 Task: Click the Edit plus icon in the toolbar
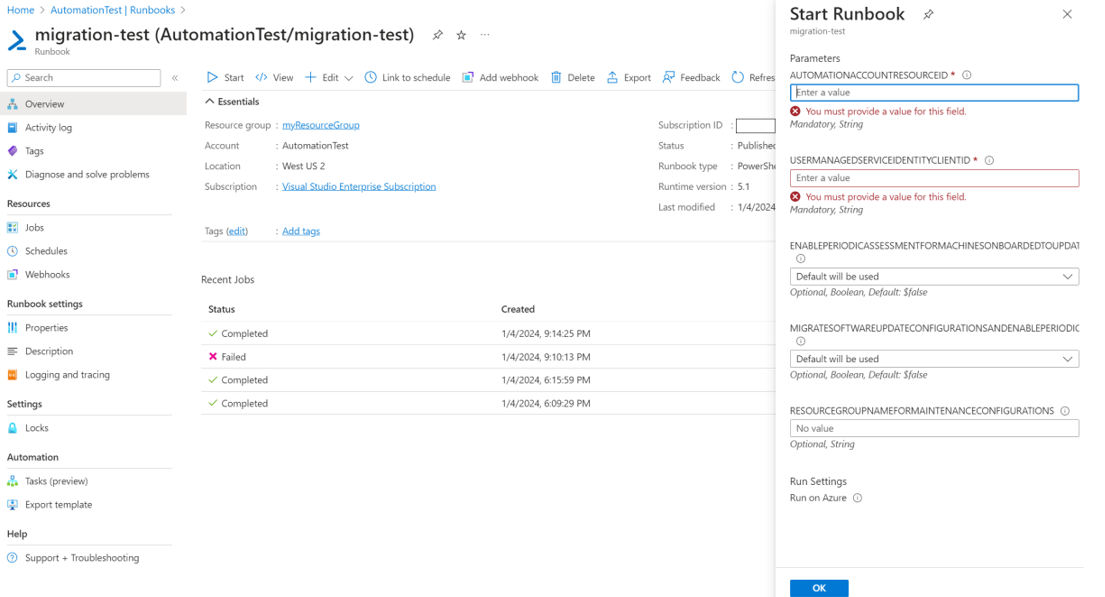click(310, 78)
